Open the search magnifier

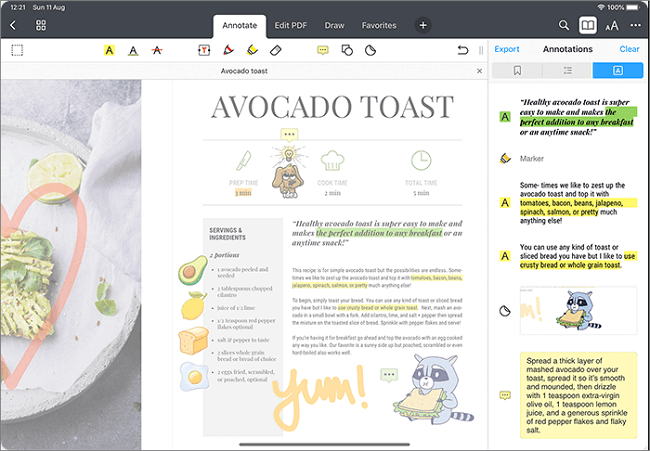tap(564, 25)
